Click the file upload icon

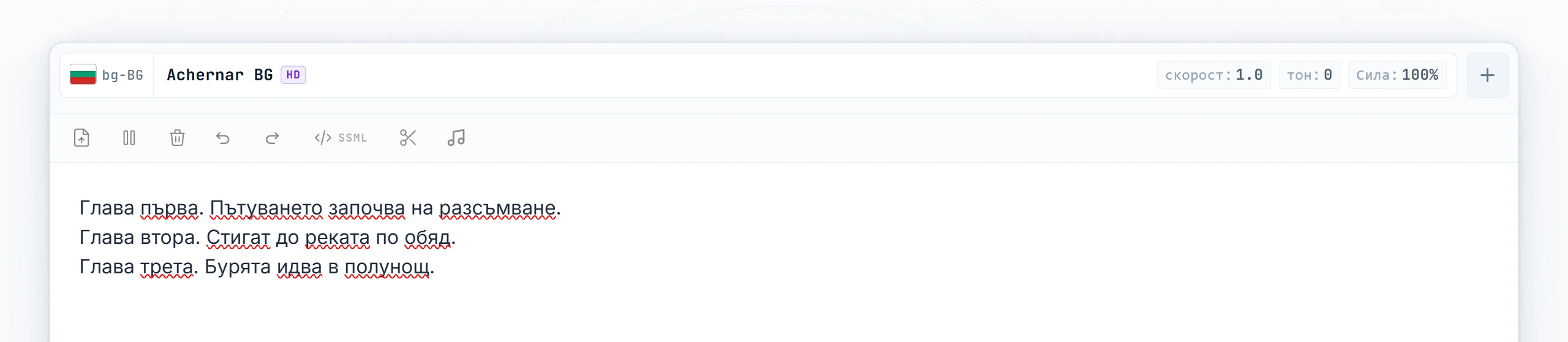[81, 138]
